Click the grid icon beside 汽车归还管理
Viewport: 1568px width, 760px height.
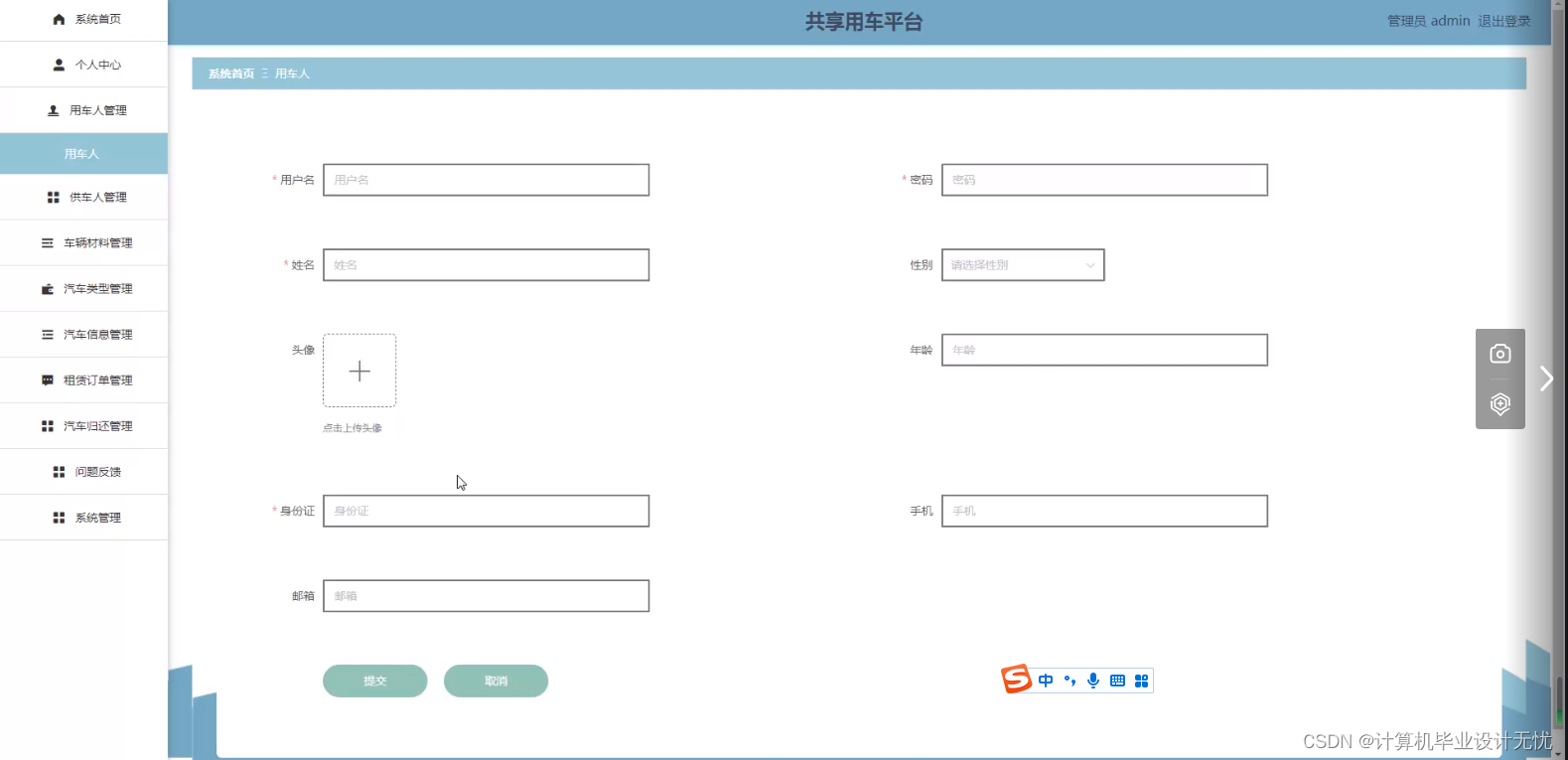tap(47, 426)
